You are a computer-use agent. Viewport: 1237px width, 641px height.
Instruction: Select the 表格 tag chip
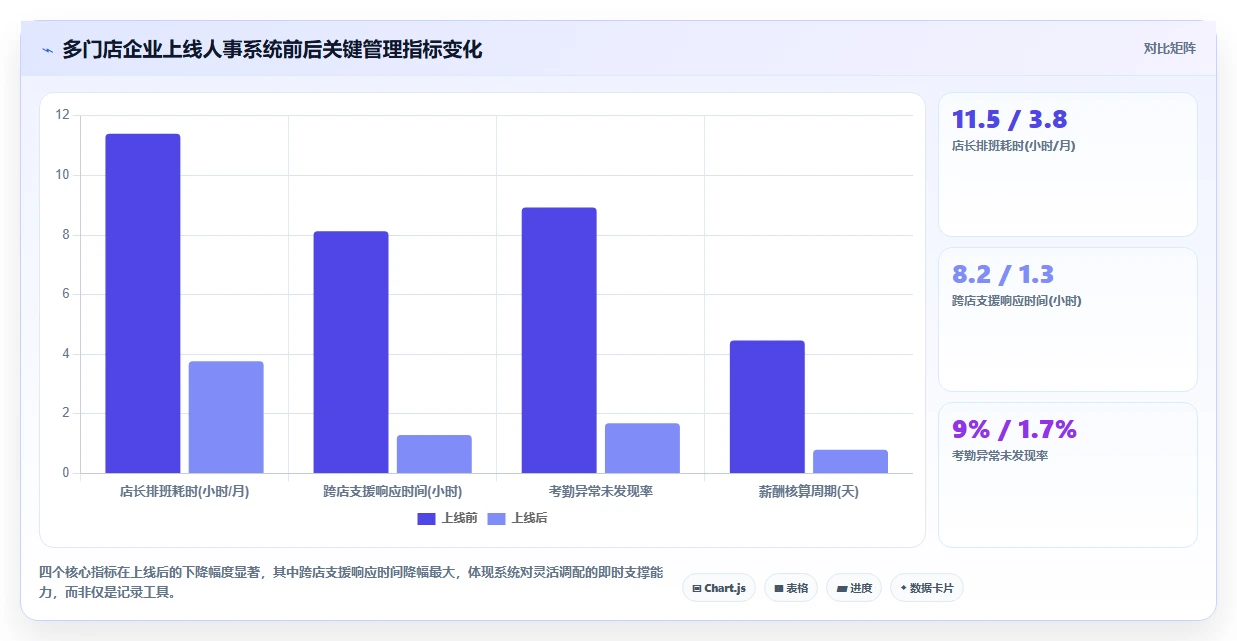791,588
